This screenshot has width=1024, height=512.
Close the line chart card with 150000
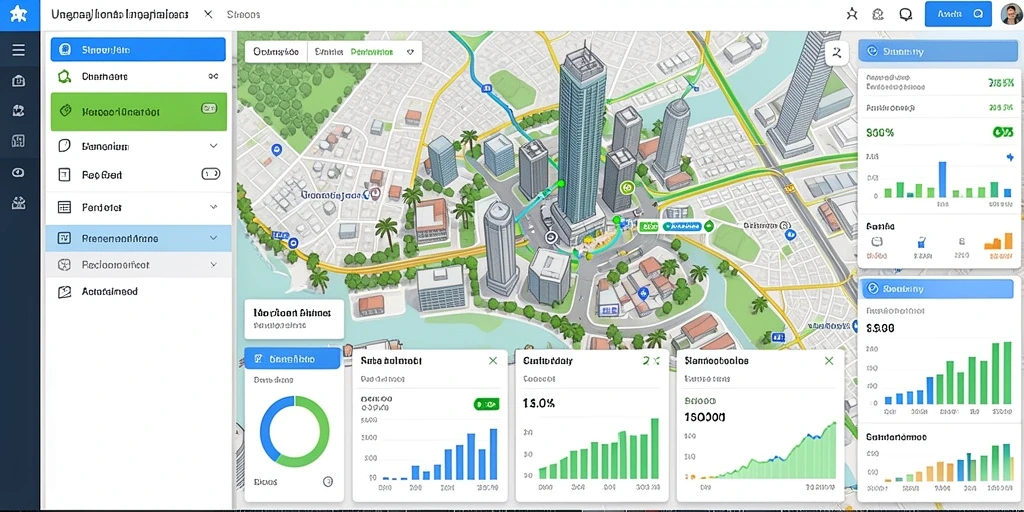pyautogui.click(x=829, y=360)
